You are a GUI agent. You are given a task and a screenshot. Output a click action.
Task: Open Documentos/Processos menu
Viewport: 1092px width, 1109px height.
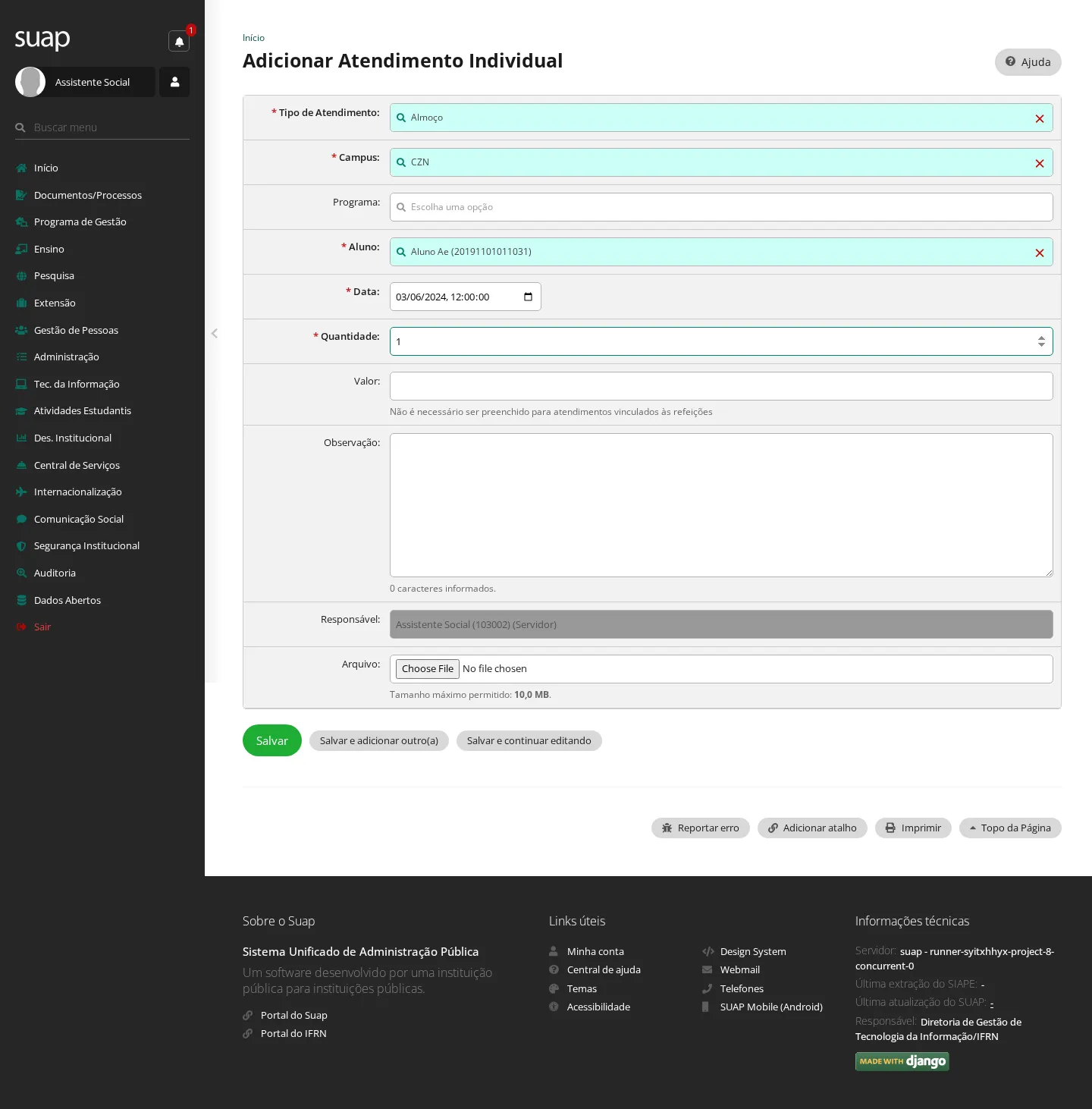88,195
